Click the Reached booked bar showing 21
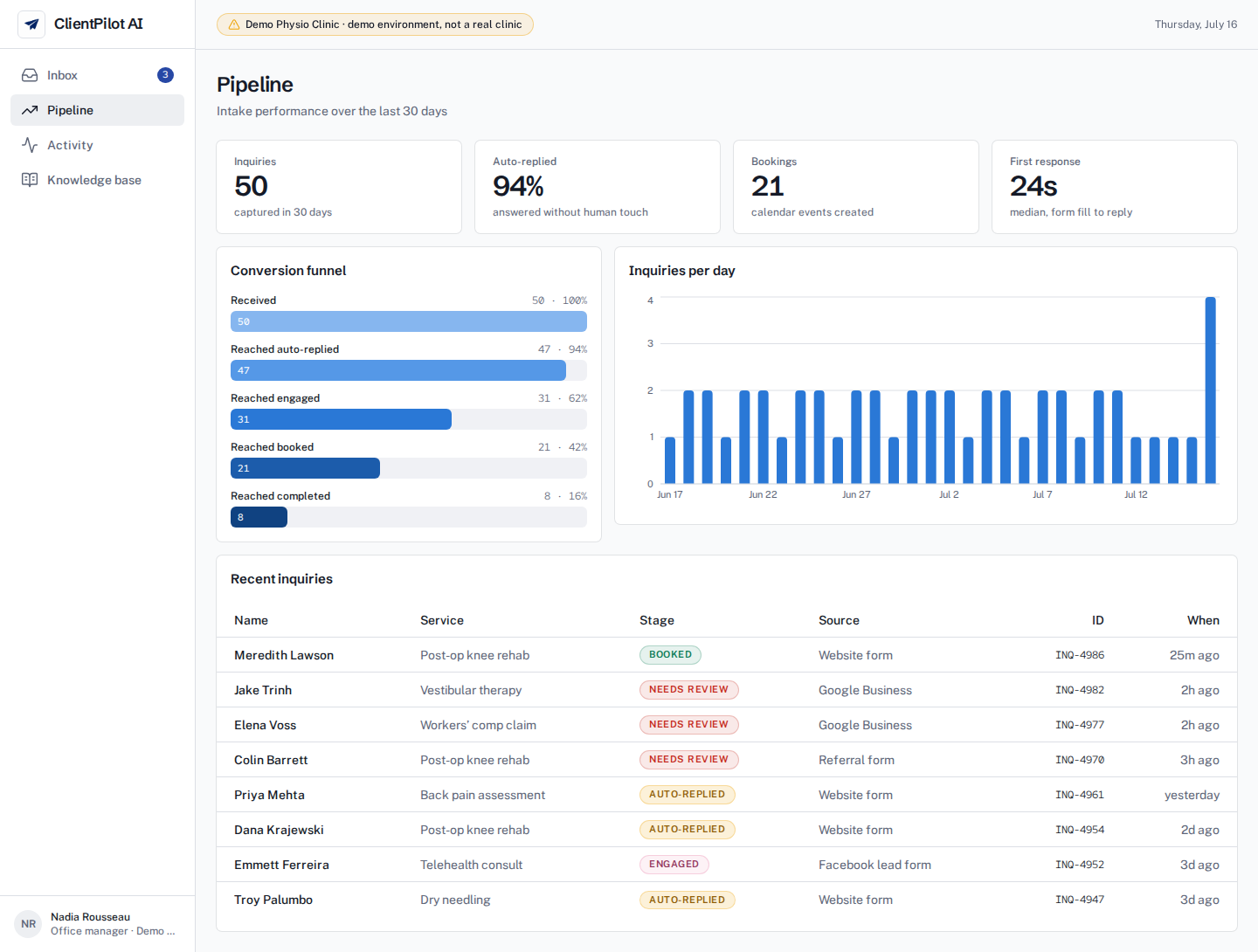This screenshot has width=1258, height=952. [x=305, y=468]
